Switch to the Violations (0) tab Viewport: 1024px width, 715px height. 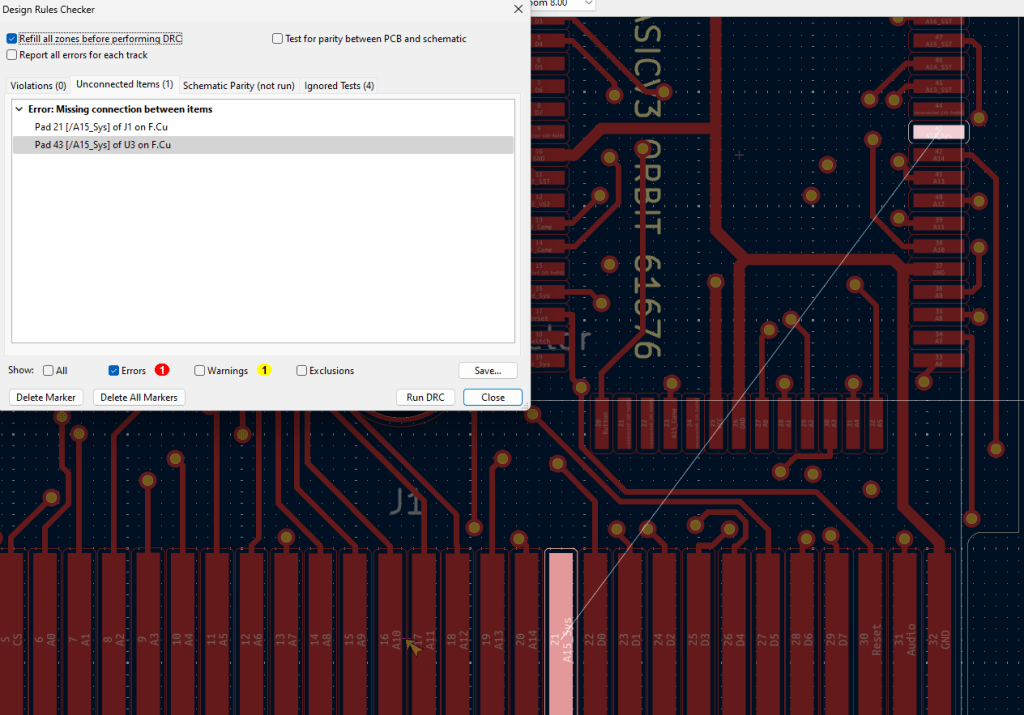point(38,86)
